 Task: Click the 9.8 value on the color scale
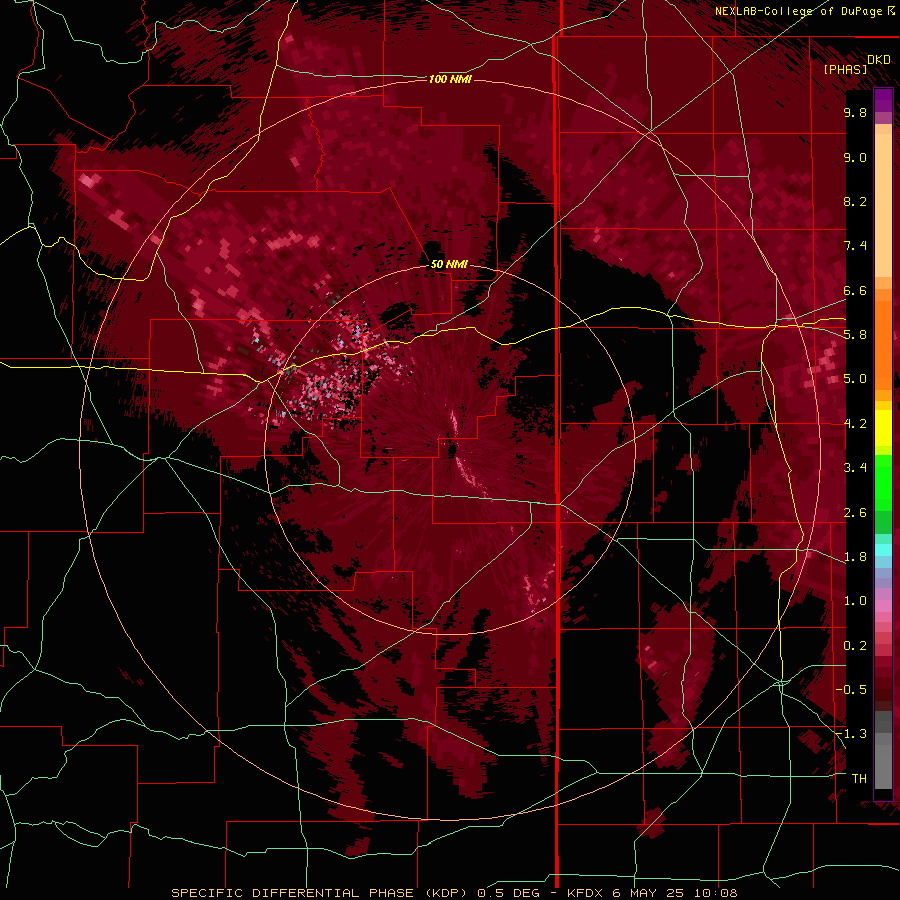coord(855,112)
